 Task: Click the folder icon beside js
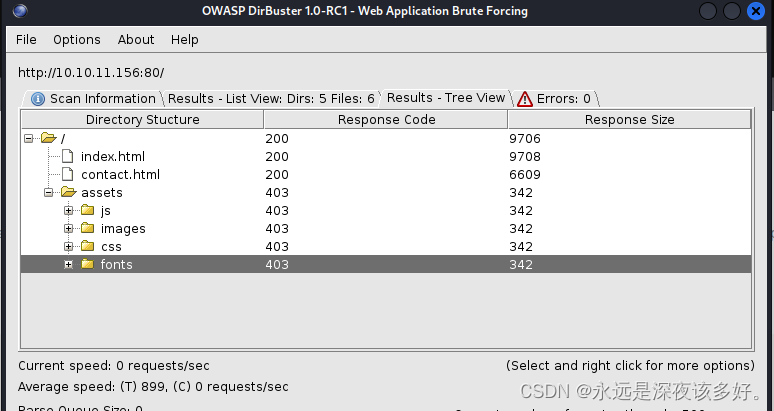88,210
